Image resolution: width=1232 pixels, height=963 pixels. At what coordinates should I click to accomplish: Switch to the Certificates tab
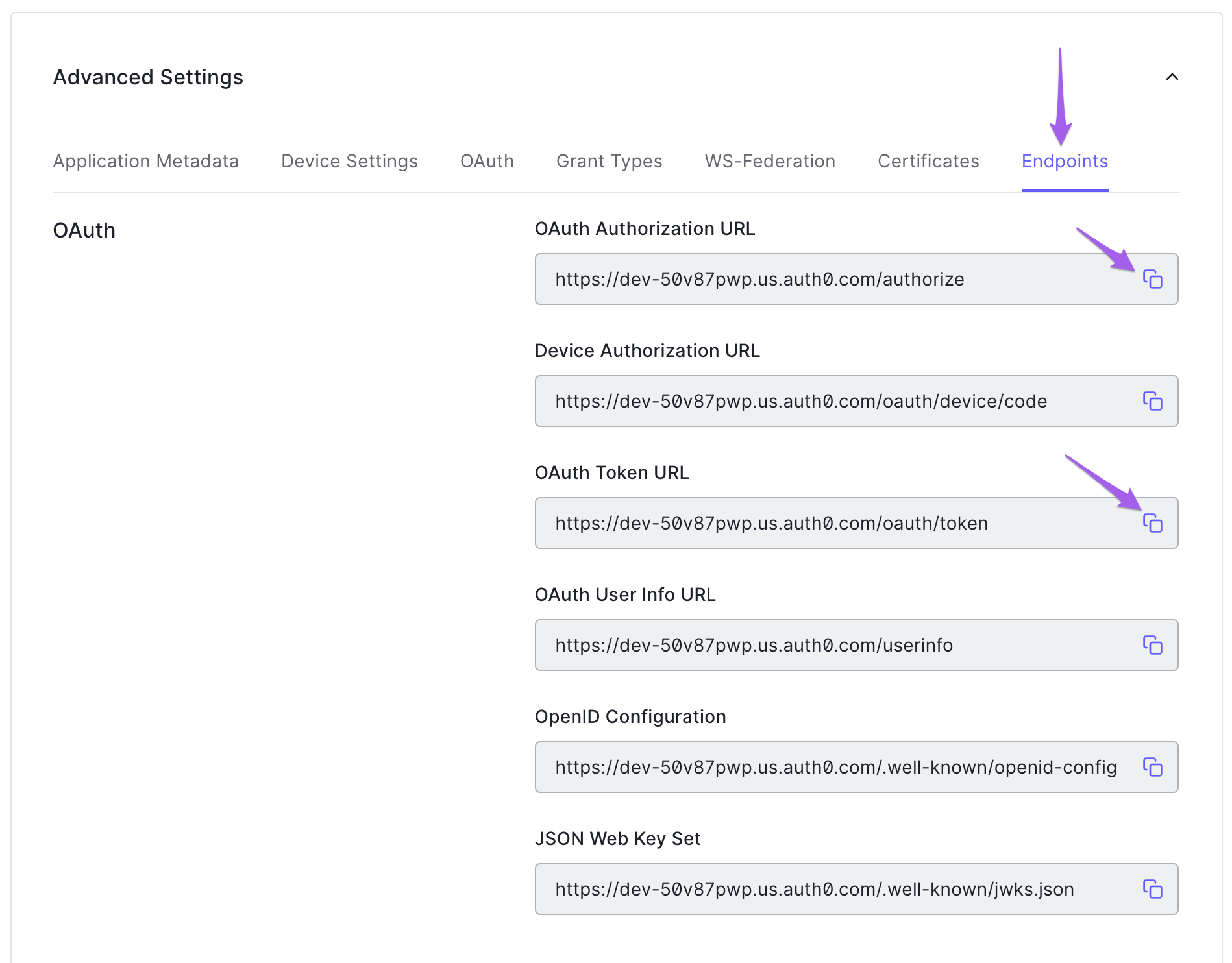(928, 161)
